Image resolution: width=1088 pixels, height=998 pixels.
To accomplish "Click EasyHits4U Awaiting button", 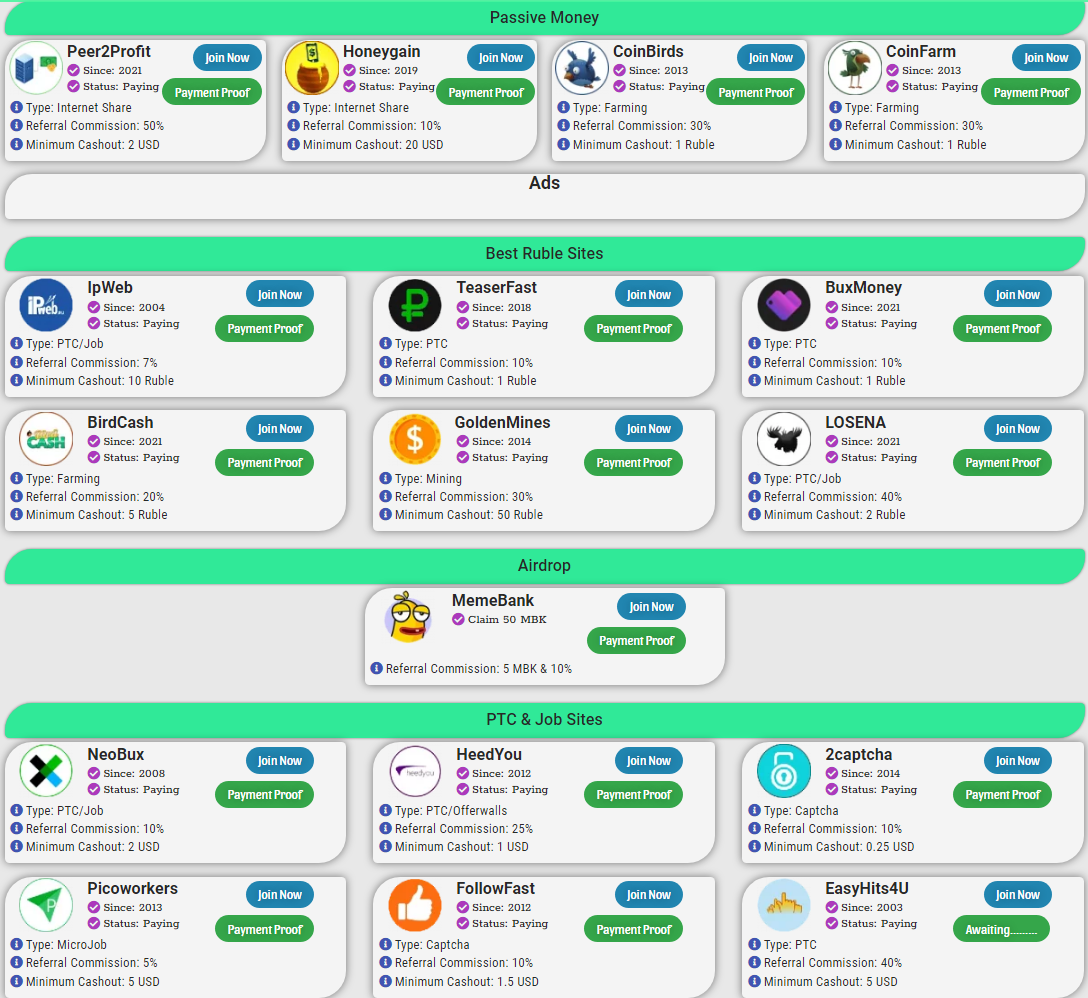I will 1001,929.
